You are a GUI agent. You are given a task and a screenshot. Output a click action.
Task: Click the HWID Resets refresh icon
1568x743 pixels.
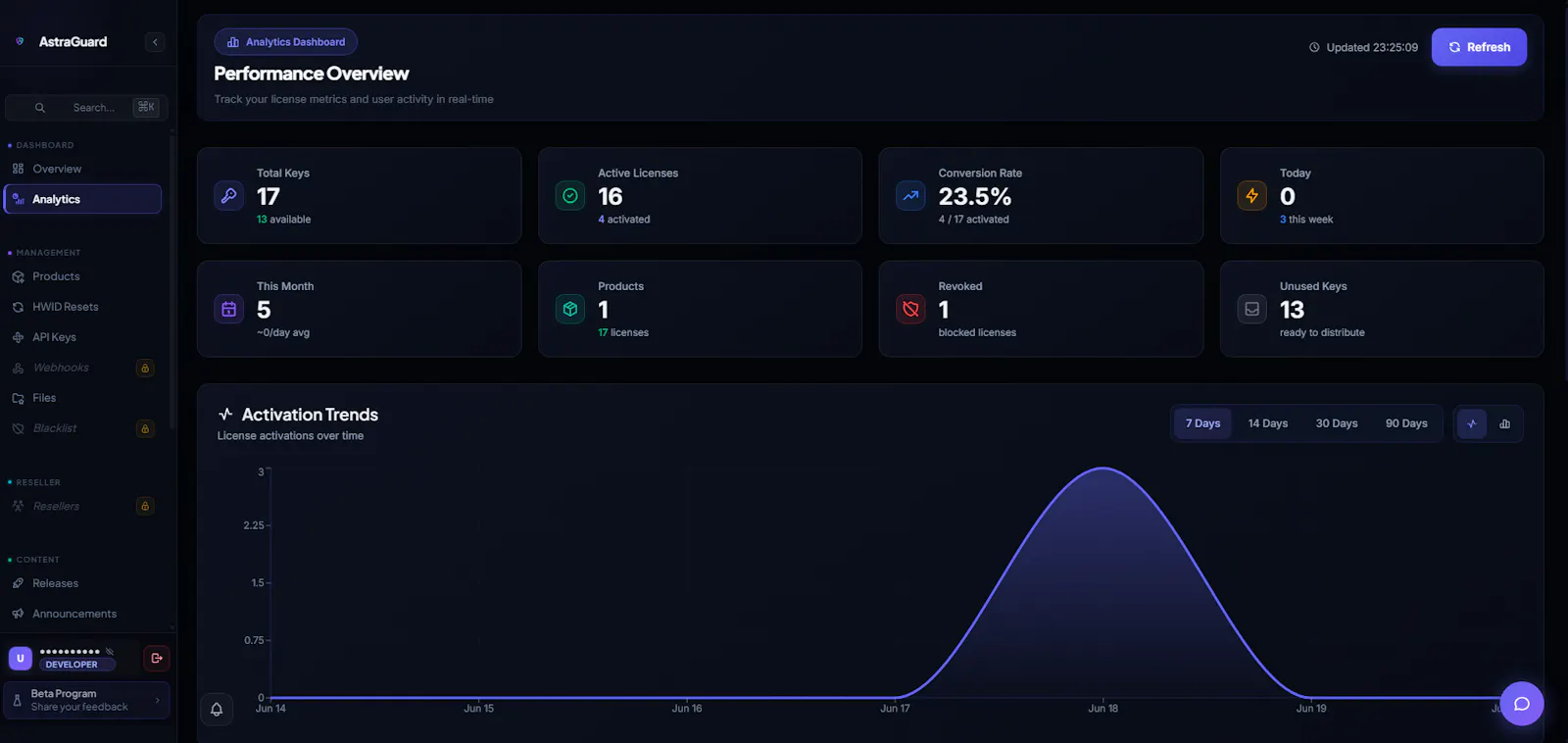[x=18, y=307]
